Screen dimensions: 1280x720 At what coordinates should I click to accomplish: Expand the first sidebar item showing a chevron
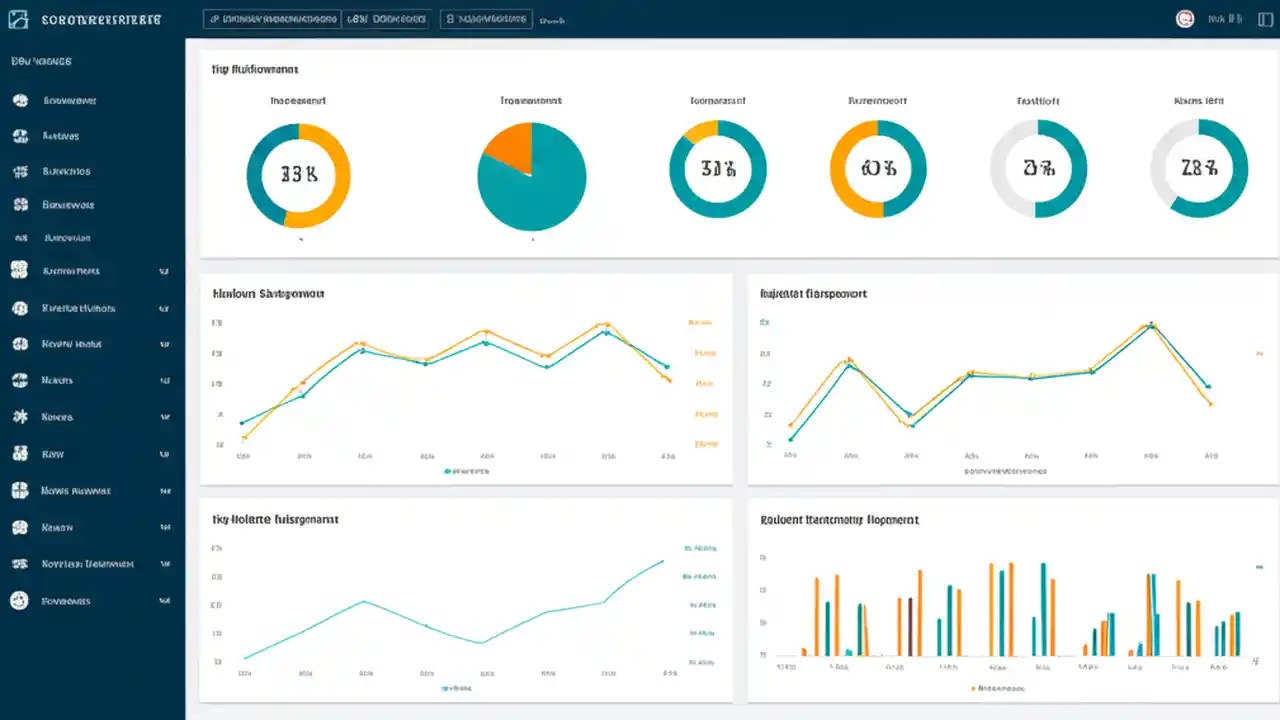coord(165,270)
